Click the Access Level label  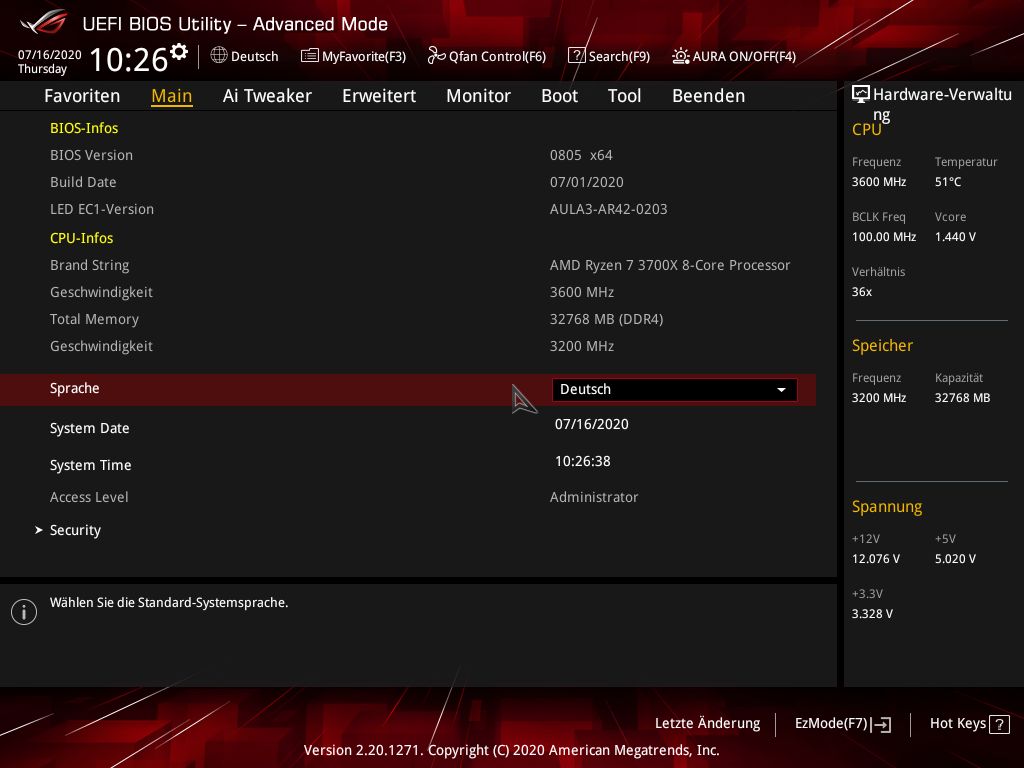pos(89,497)
